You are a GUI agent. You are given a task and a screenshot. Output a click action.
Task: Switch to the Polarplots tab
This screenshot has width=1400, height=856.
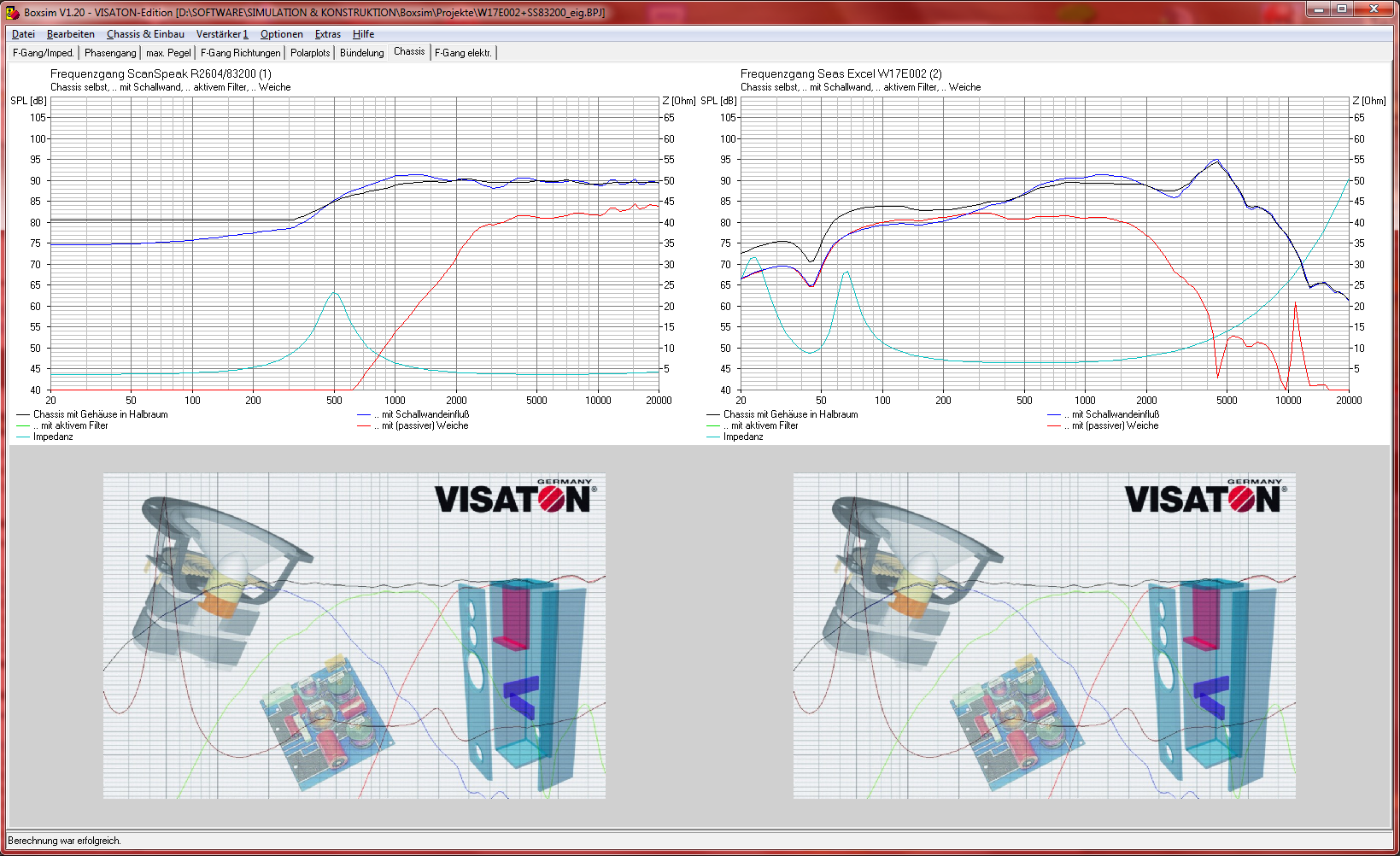tap(310, 53)
